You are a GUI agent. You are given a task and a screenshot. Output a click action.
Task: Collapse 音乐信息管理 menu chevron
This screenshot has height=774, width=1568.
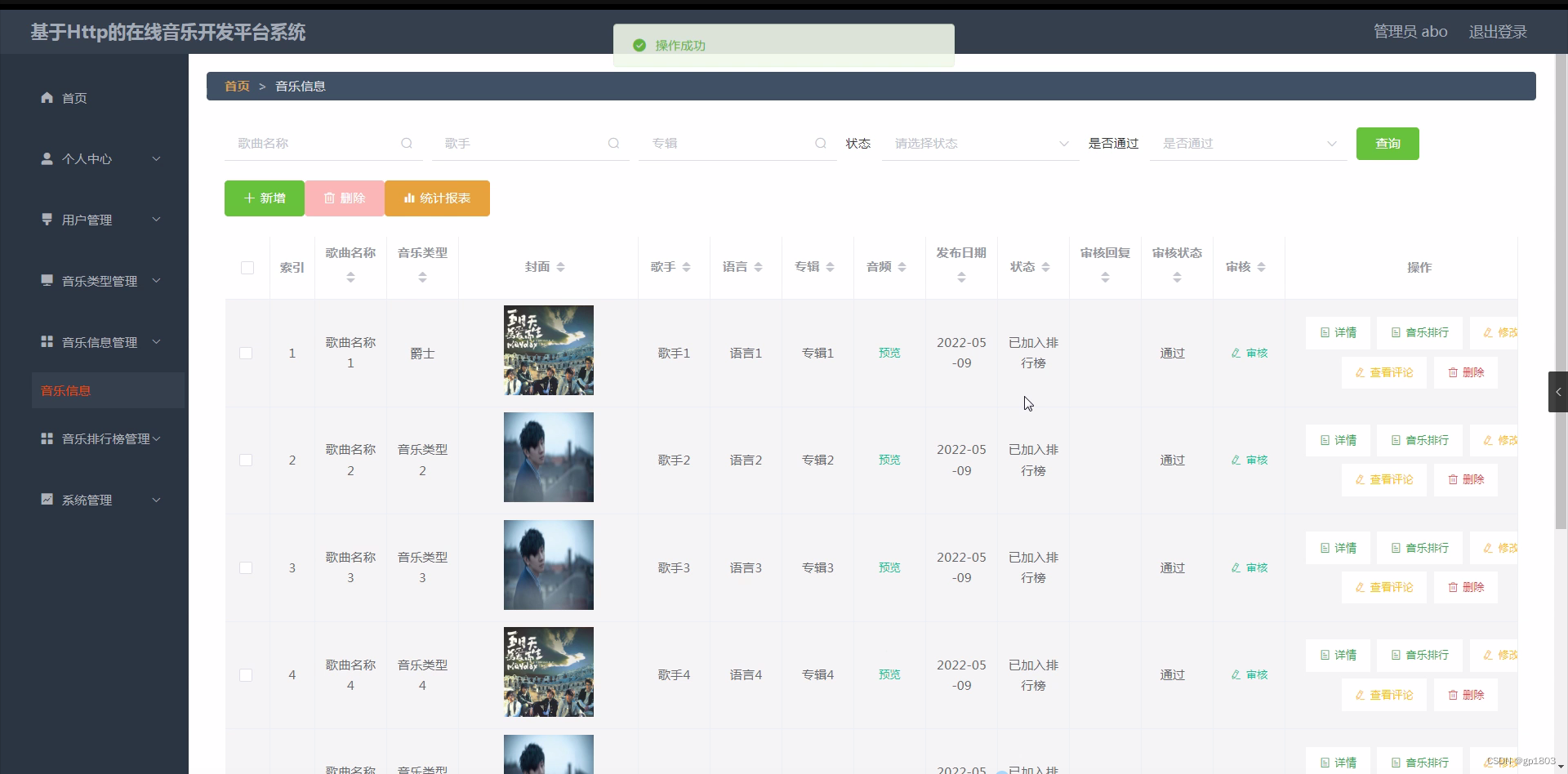tap(156, 342)
